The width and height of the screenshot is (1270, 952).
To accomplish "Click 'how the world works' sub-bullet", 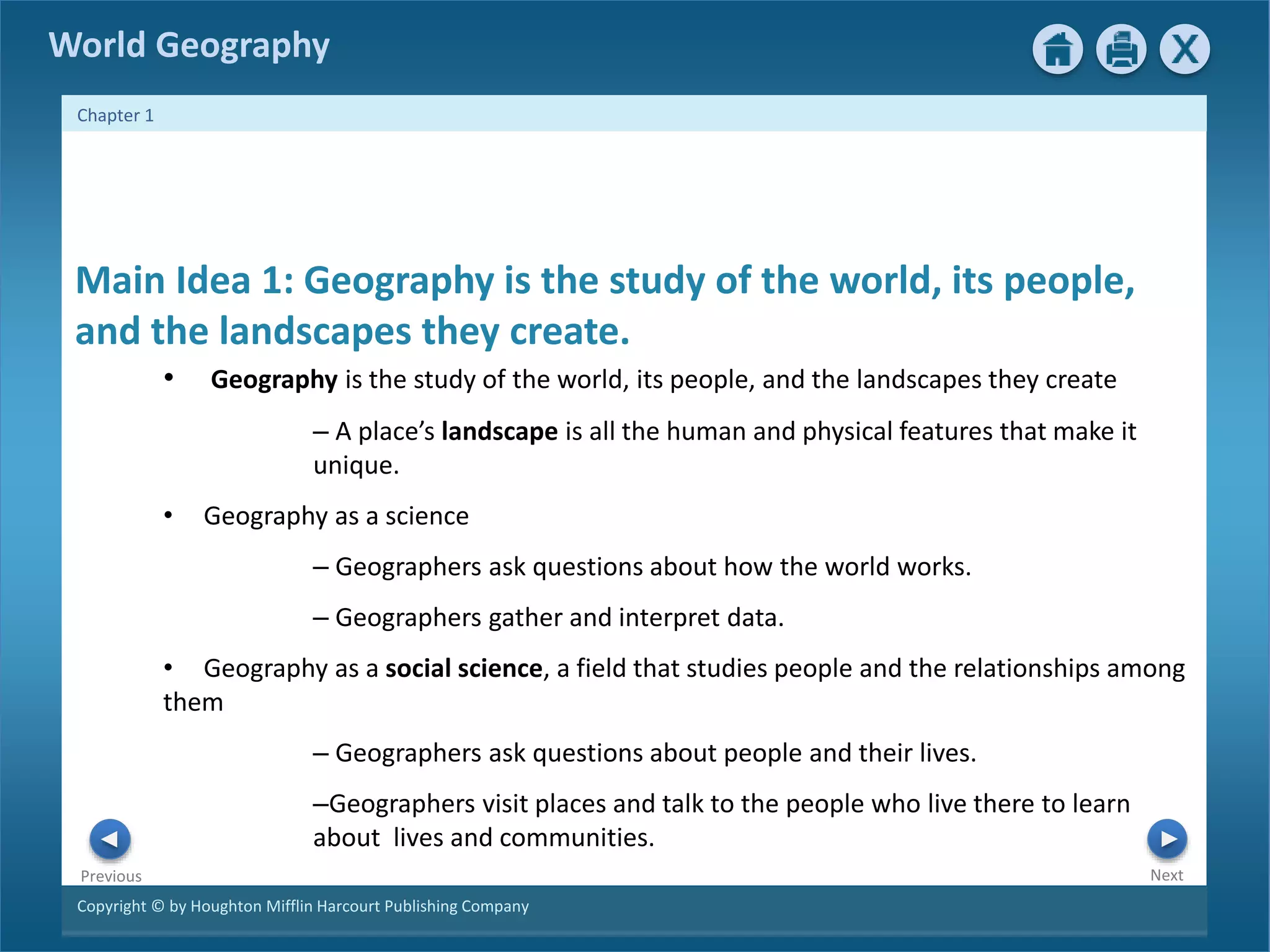I will 642,566.
